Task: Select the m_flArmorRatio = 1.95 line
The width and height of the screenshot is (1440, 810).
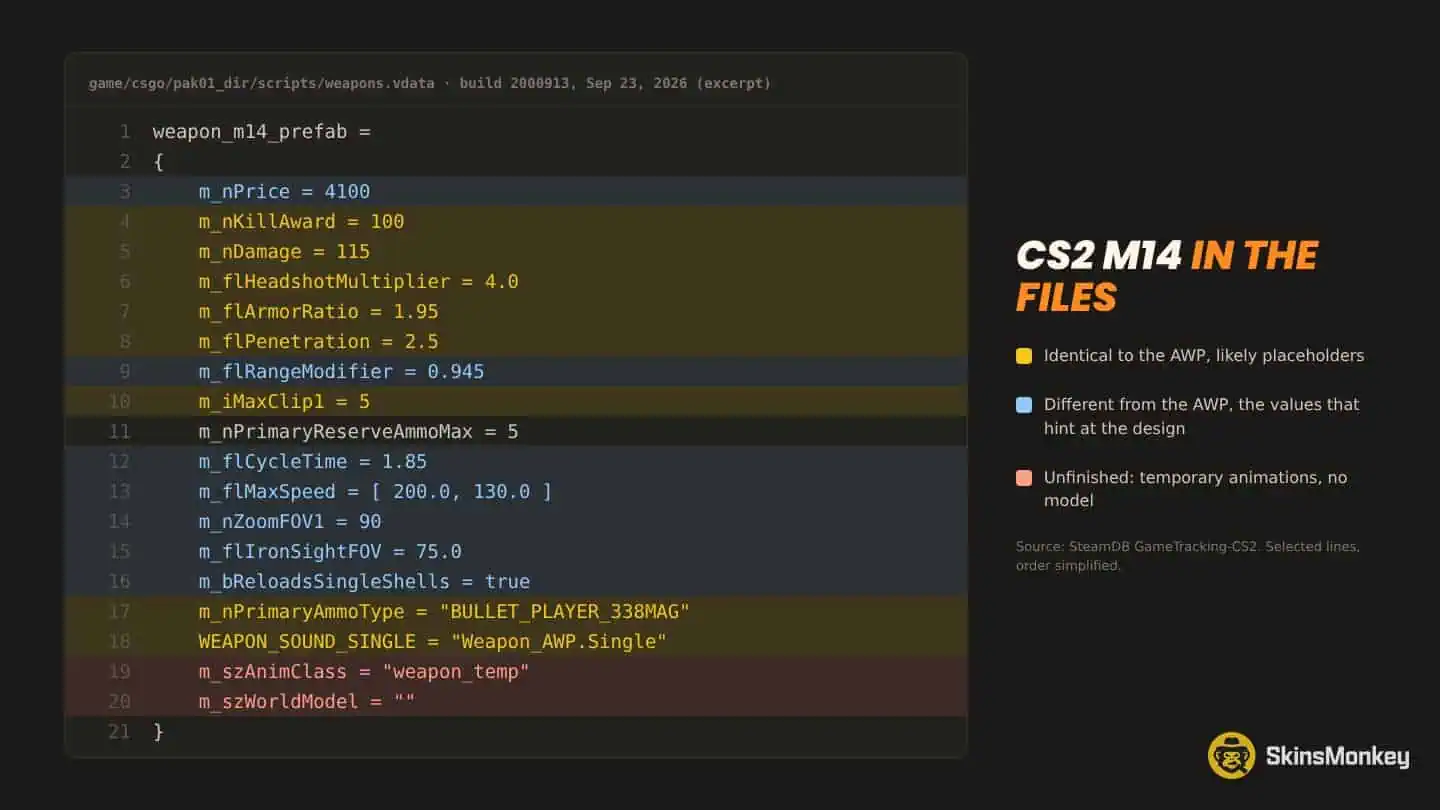Action: (x=516, y=312)
